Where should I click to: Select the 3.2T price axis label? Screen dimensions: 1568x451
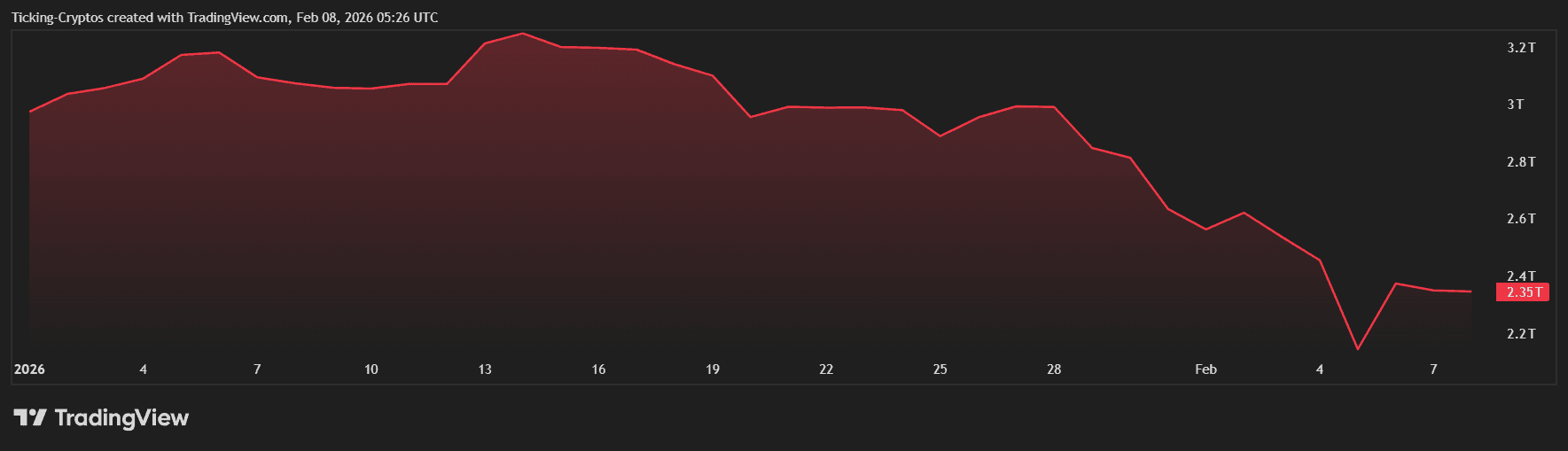coord(1521,48)
